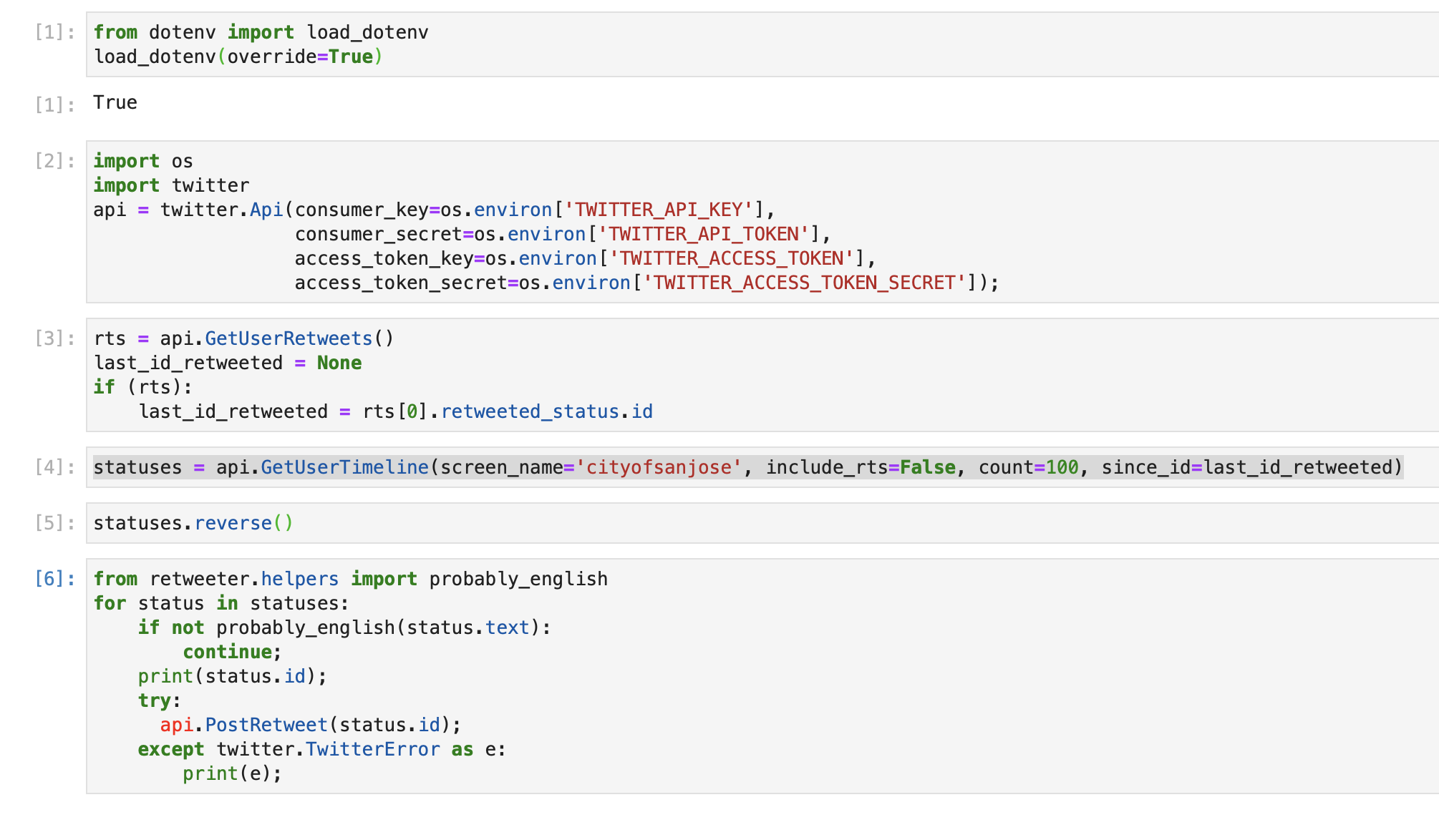Click the 'except twitter.TwitterError' line
1439x840 pixels.
coord(321,749)
